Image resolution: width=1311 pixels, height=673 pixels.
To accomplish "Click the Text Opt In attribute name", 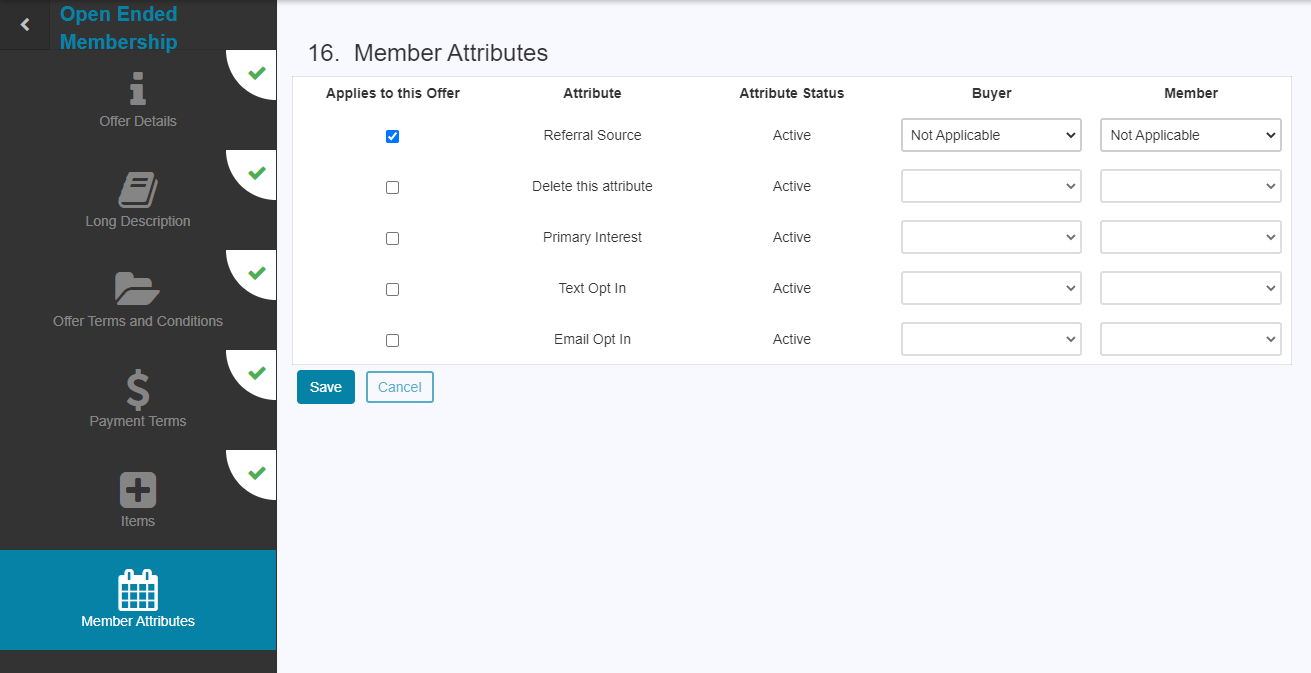I will point(592,288).
